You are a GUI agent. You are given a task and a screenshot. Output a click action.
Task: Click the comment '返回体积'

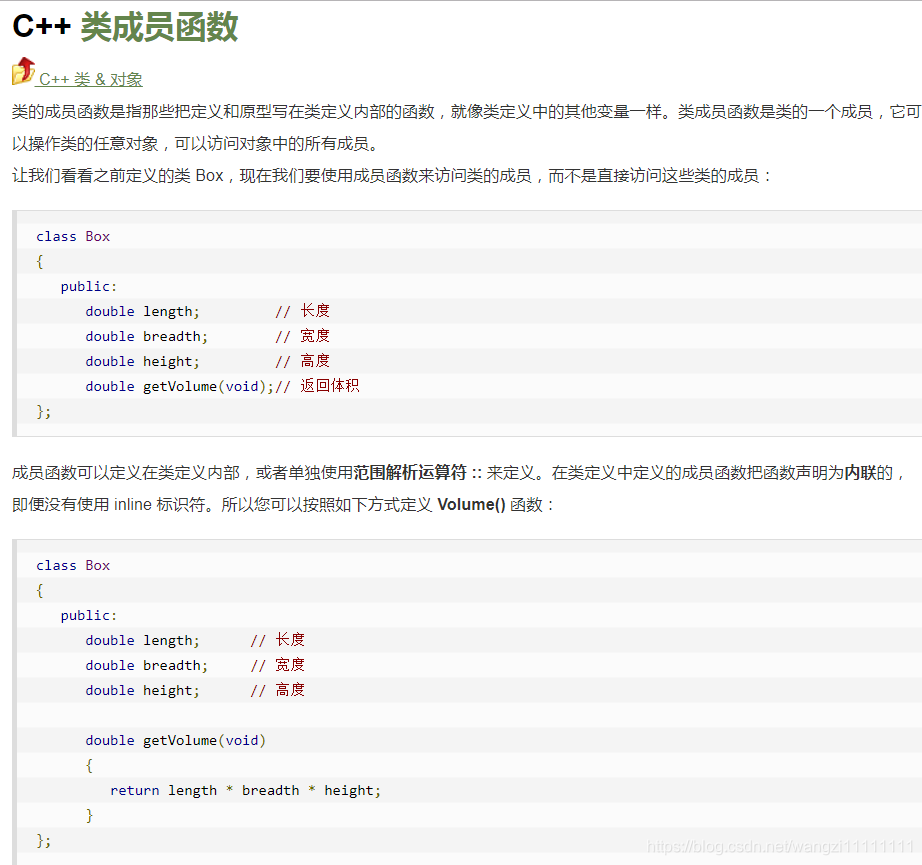pyautogui.click(x=330, y=386)
